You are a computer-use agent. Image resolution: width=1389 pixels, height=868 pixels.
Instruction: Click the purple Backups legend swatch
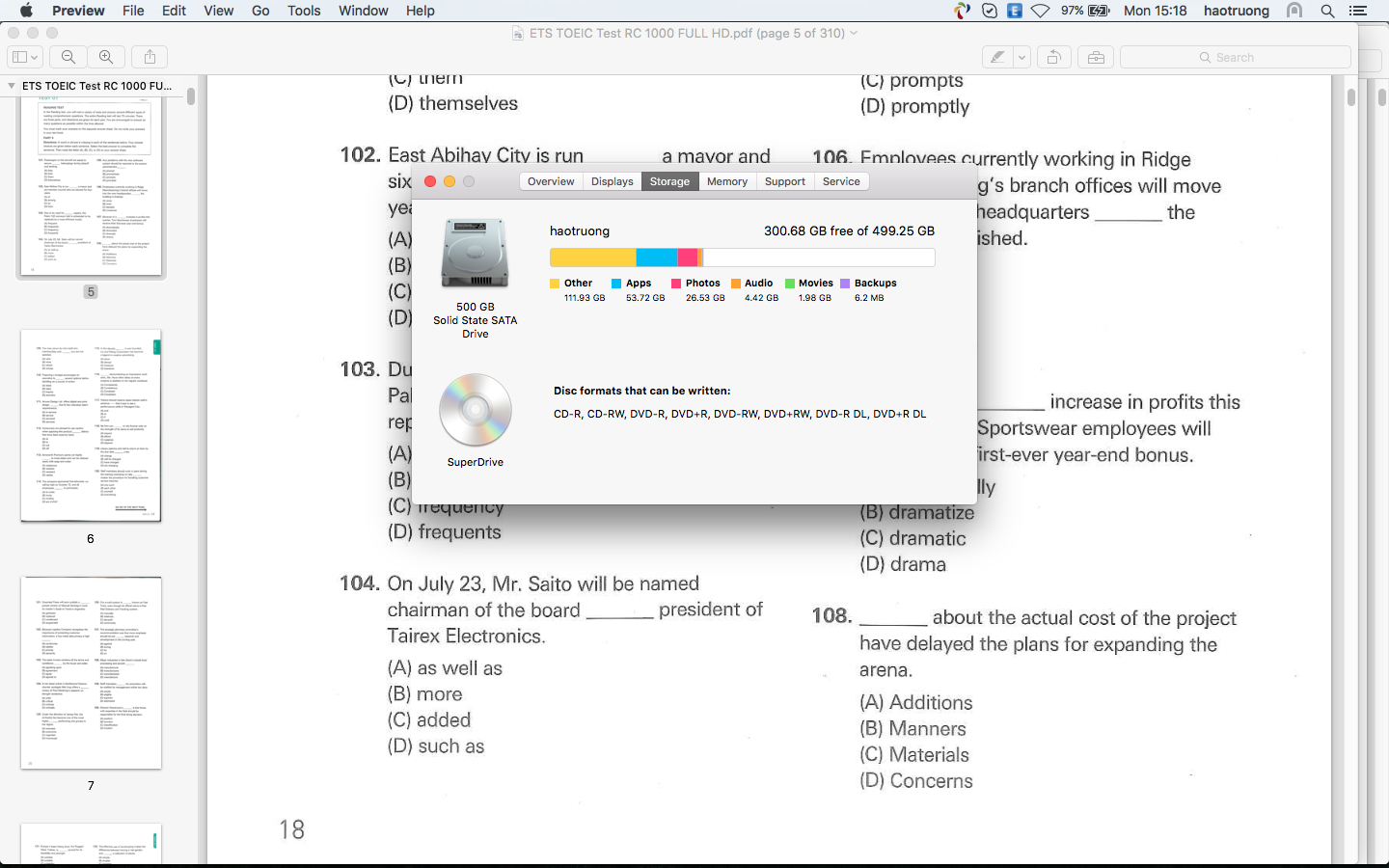[x=845, y=284]
